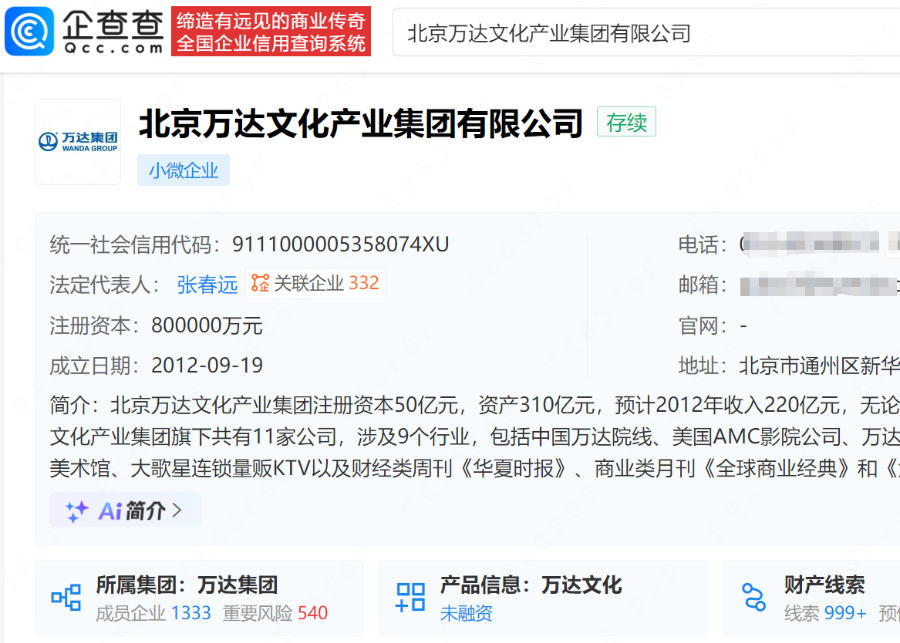Click the red slogan banner
Screen dimensions: 900x643
click(271, 32)
